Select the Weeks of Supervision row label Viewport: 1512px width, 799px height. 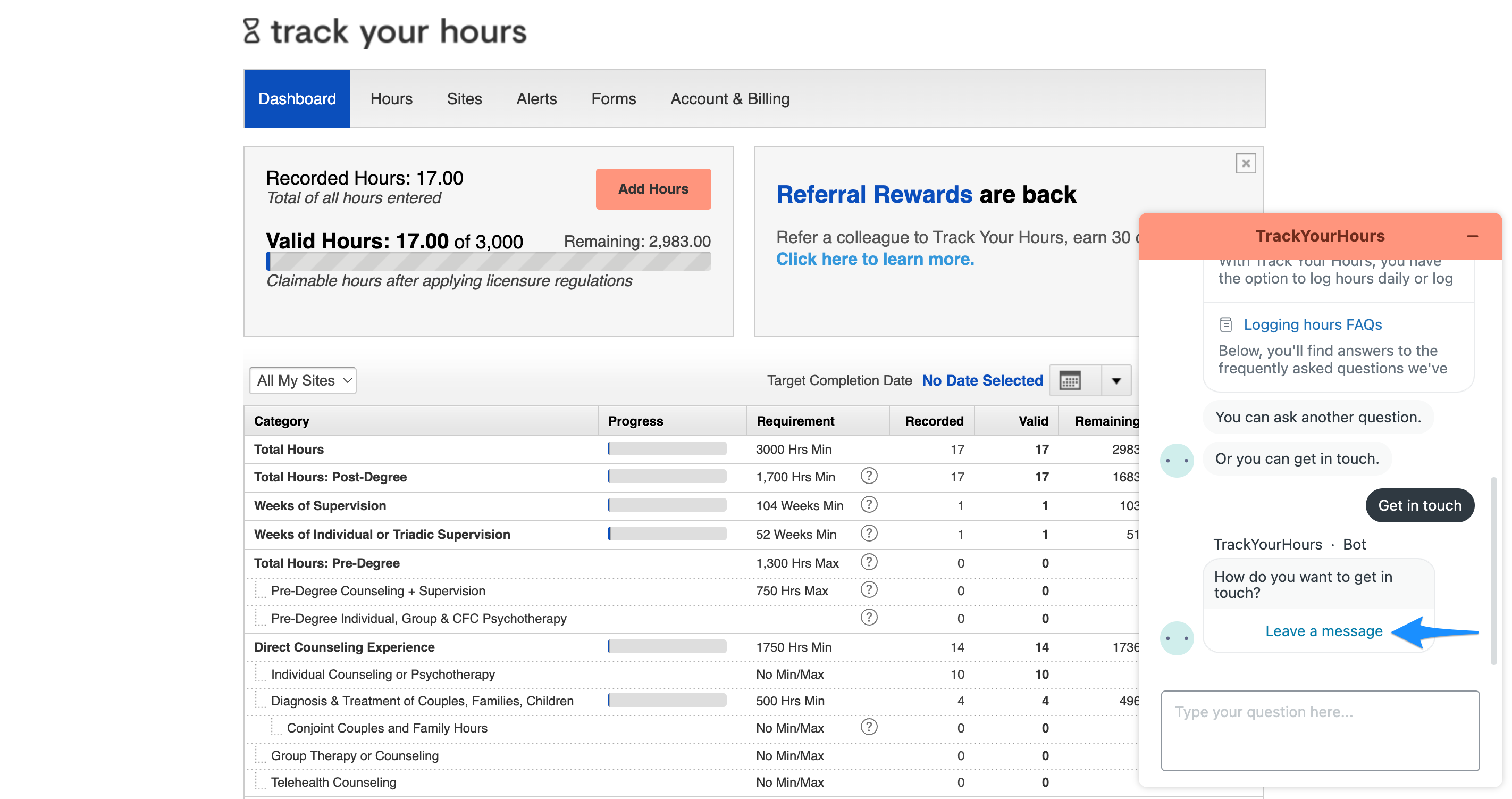coord(320,506)
